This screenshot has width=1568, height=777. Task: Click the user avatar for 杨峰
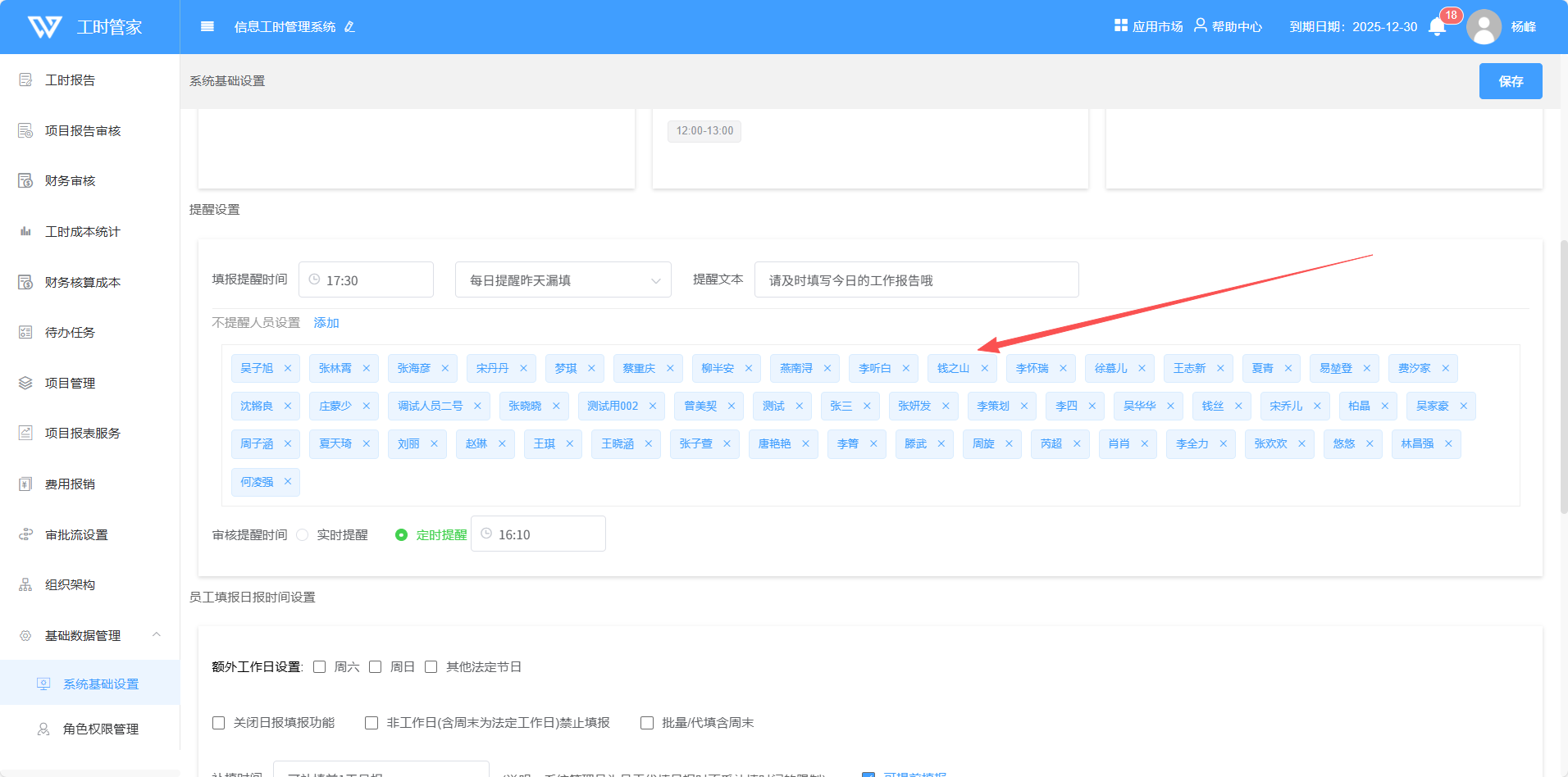point(1484,27)
